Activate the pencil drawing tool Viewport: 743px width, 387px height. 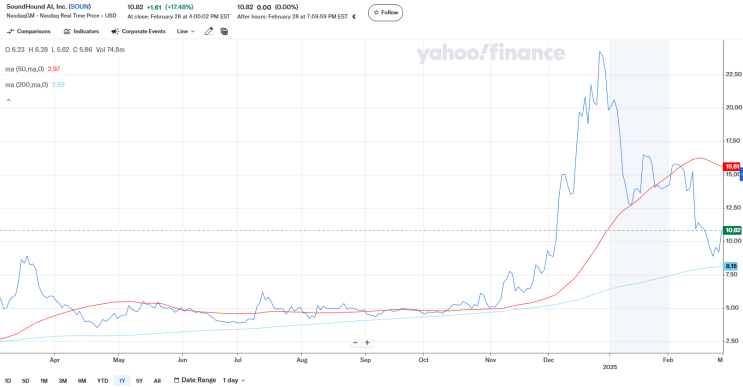click(208, 31)
